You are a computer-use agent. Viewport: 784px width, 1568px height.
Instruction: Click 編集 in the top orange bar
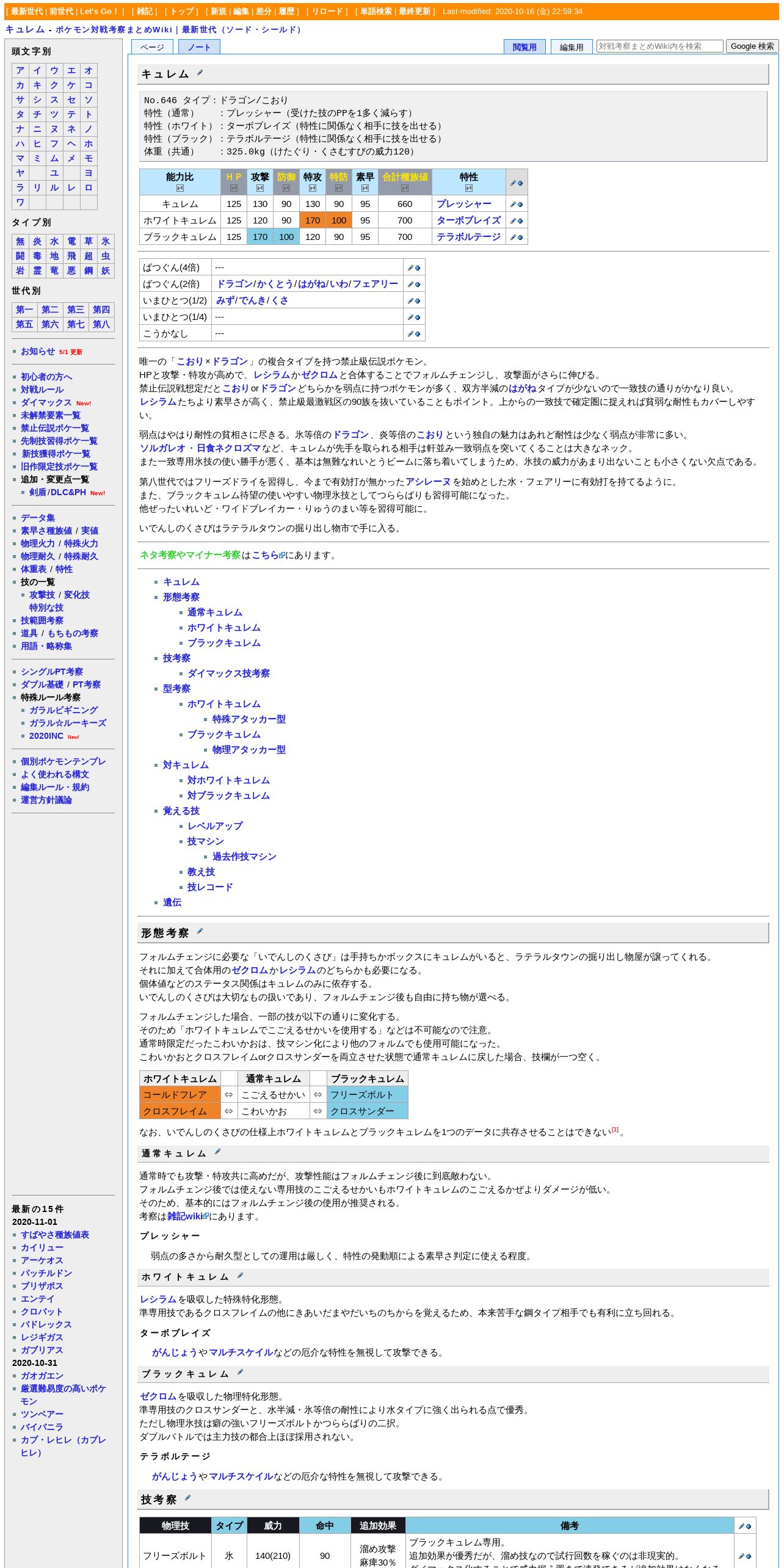tap(241, 12)
